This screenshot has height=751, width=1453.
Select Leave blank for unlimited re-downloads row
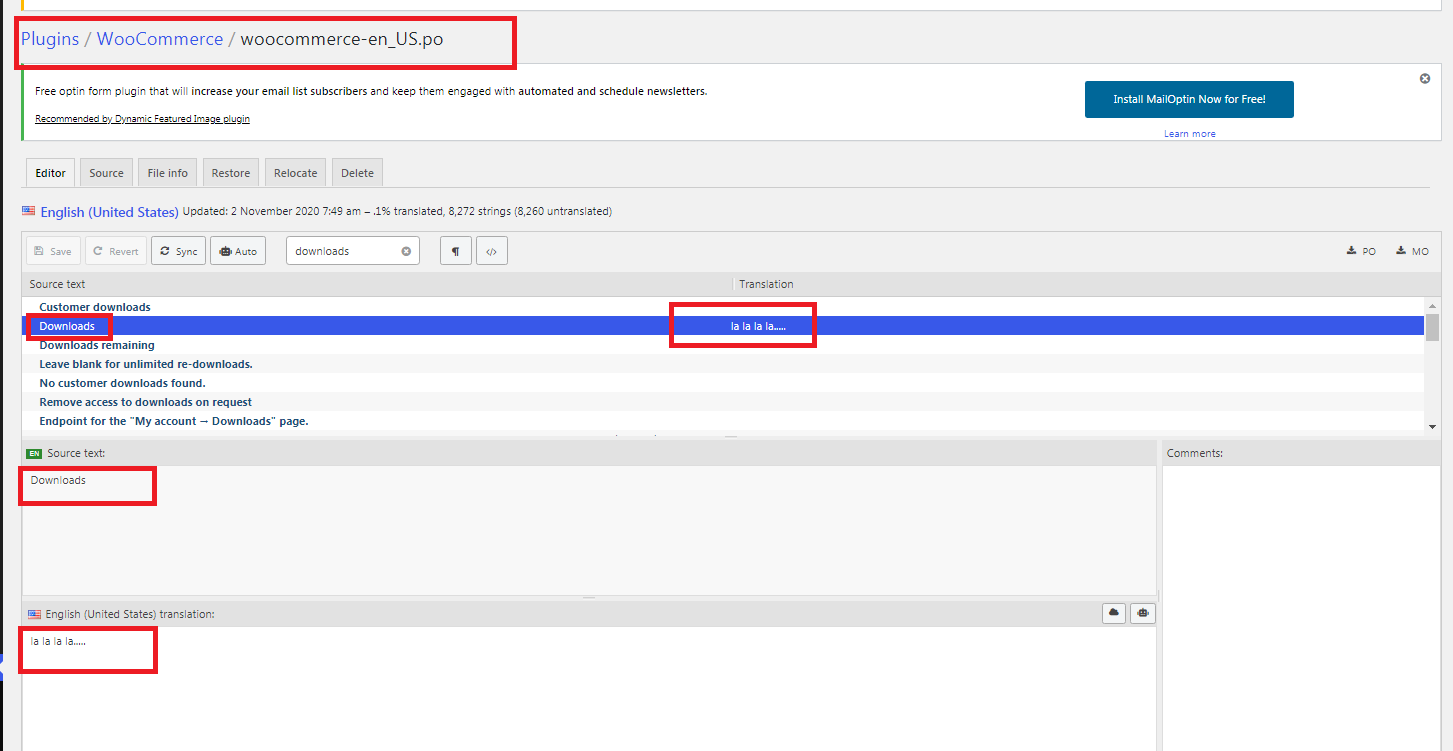[x=723, y=364]
